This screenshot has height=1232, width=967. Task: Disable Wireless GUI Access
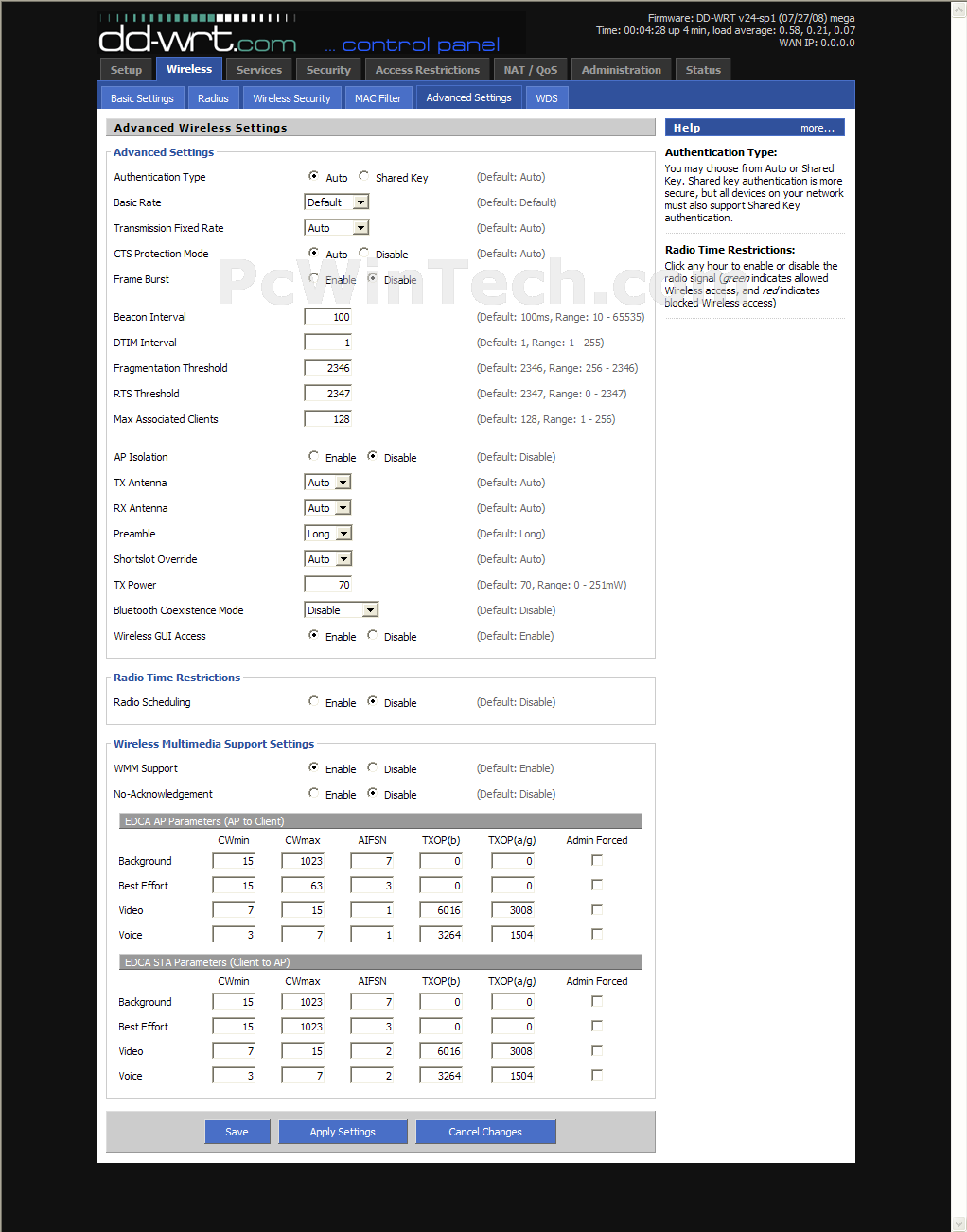pos(373,635)
